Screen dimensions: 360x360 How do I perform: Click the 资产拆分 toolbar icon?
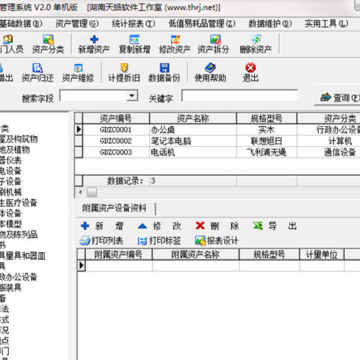click(215, 39)
